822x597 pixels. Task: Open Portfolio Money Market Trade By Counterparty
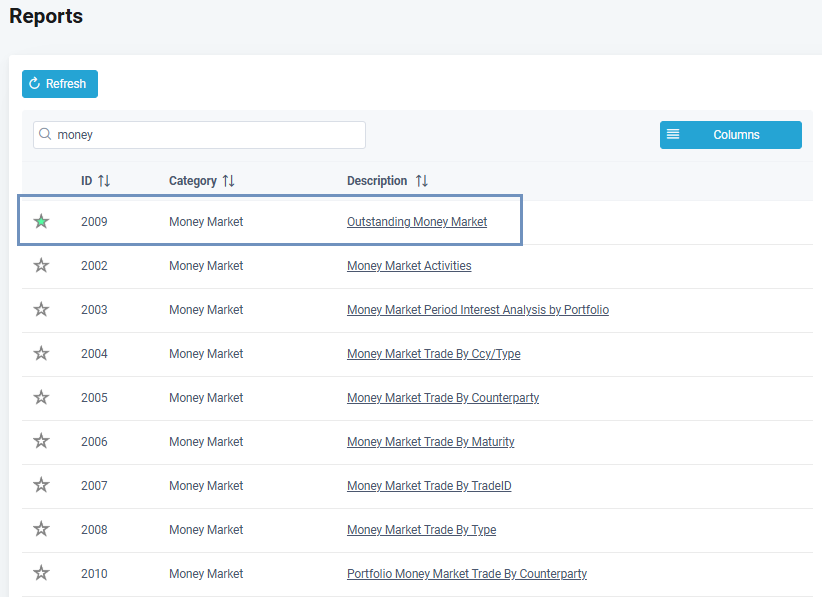[x=466, y=574]
